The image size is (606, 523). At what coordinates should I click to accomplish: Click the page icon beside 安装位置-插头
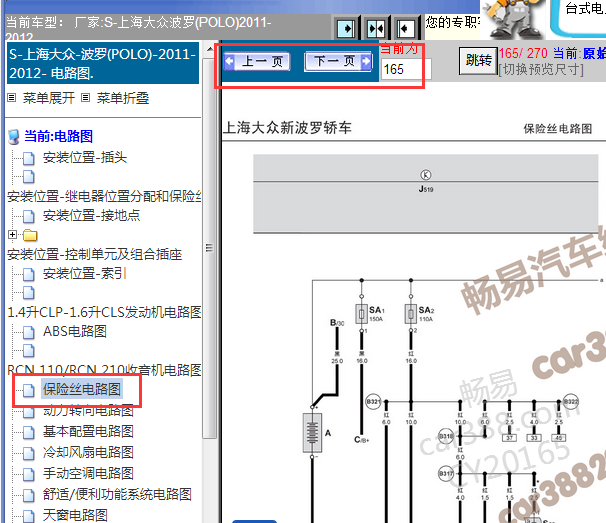pos(28,158)
